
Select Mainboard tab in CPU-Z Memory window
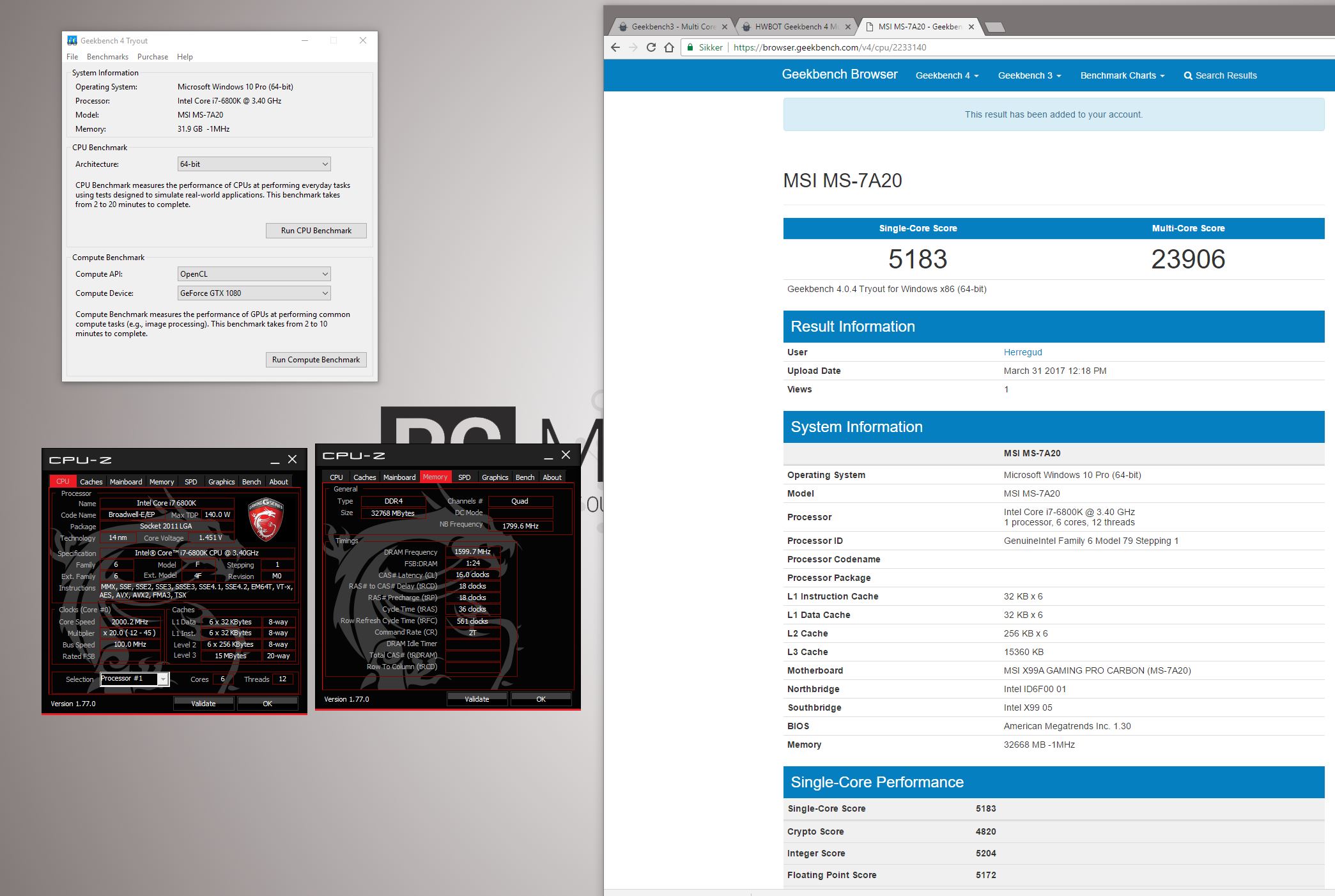click(399, 477)
